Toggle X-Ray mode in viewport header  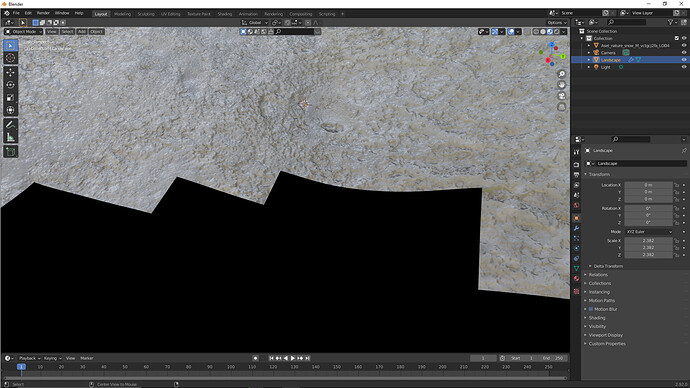527,32
